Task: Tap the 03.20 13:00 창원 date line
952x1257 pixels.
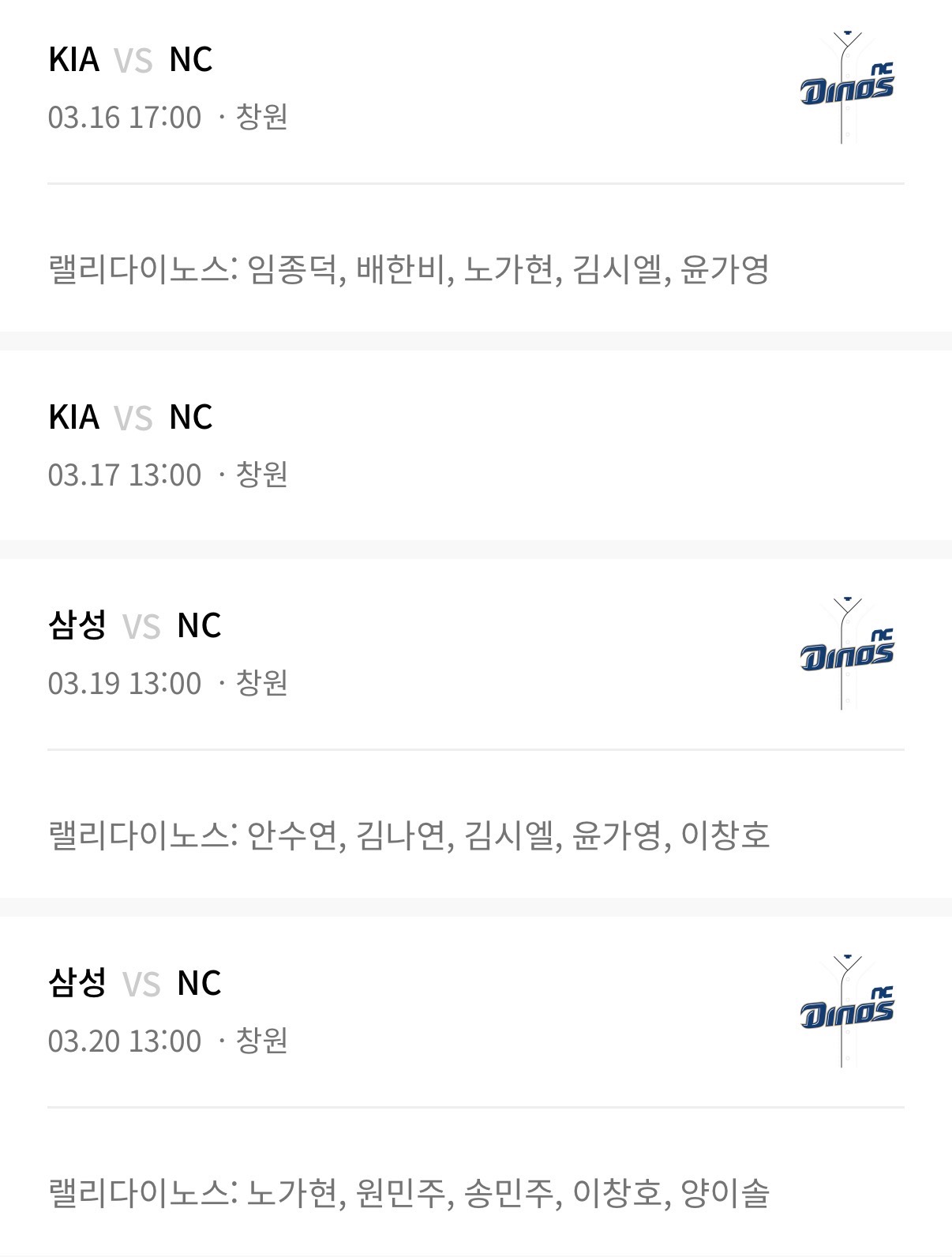Action: pyautogui.click(x=167, y=1041)
